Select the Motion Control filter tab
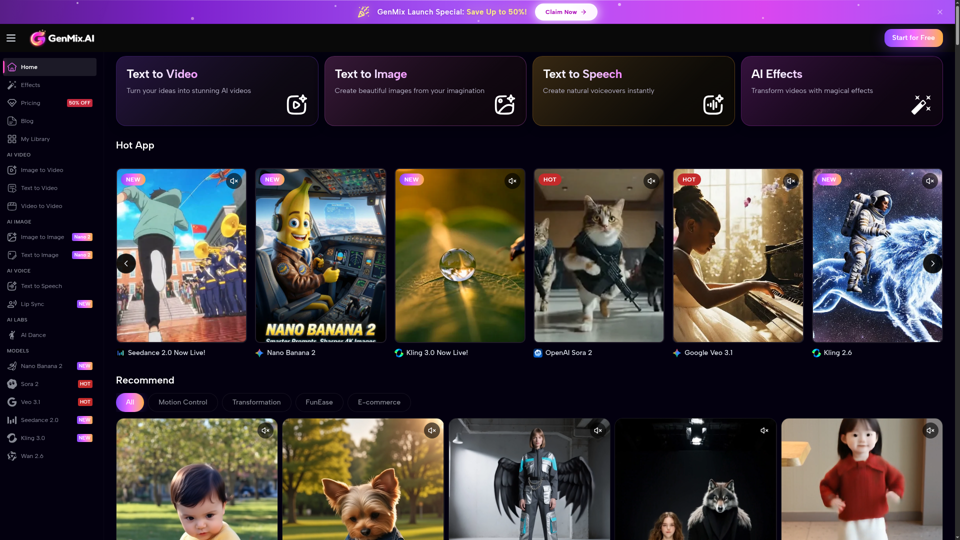The height and width of the screenshot is (540, 960). coord(183,402)
